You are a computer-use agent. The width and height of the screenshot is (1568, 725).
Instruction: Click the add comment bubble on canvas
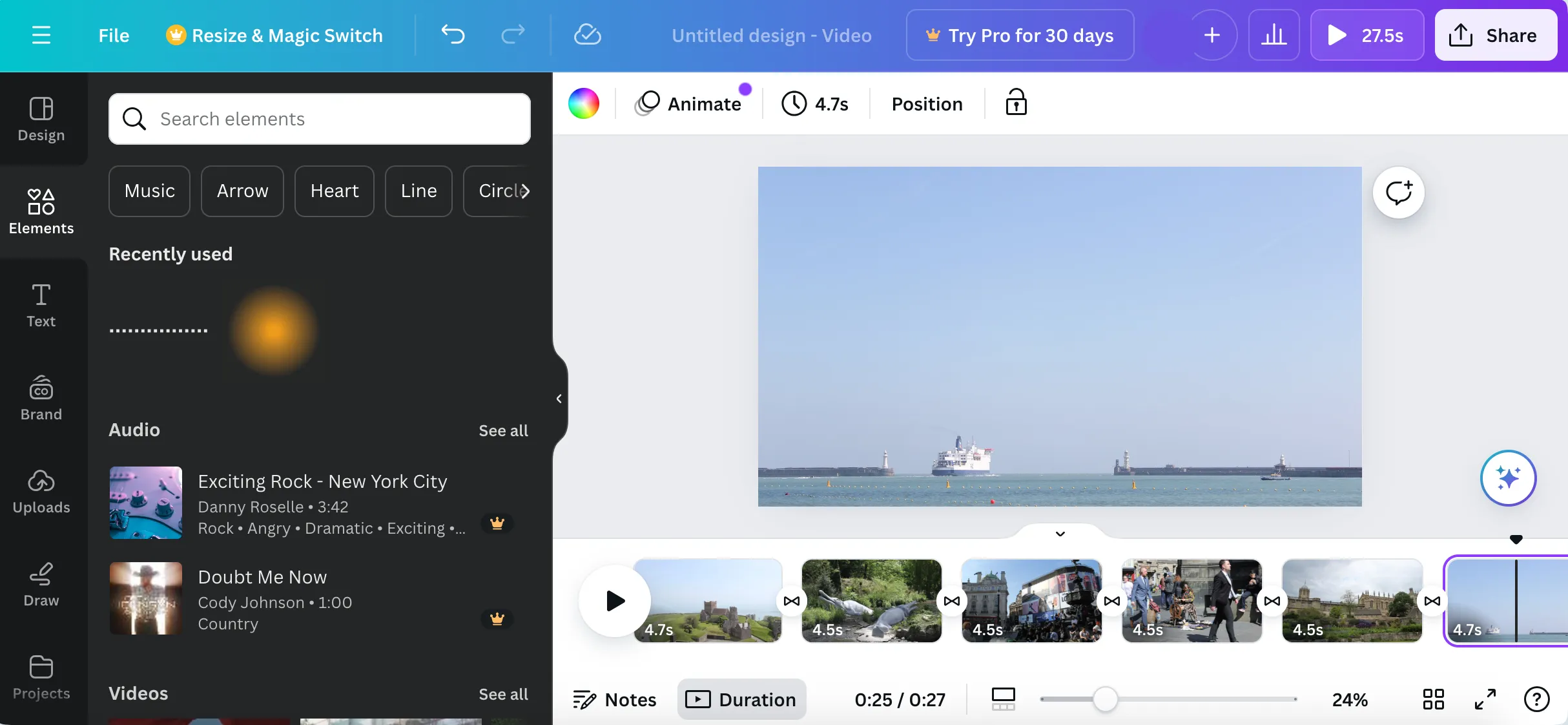1398,193
